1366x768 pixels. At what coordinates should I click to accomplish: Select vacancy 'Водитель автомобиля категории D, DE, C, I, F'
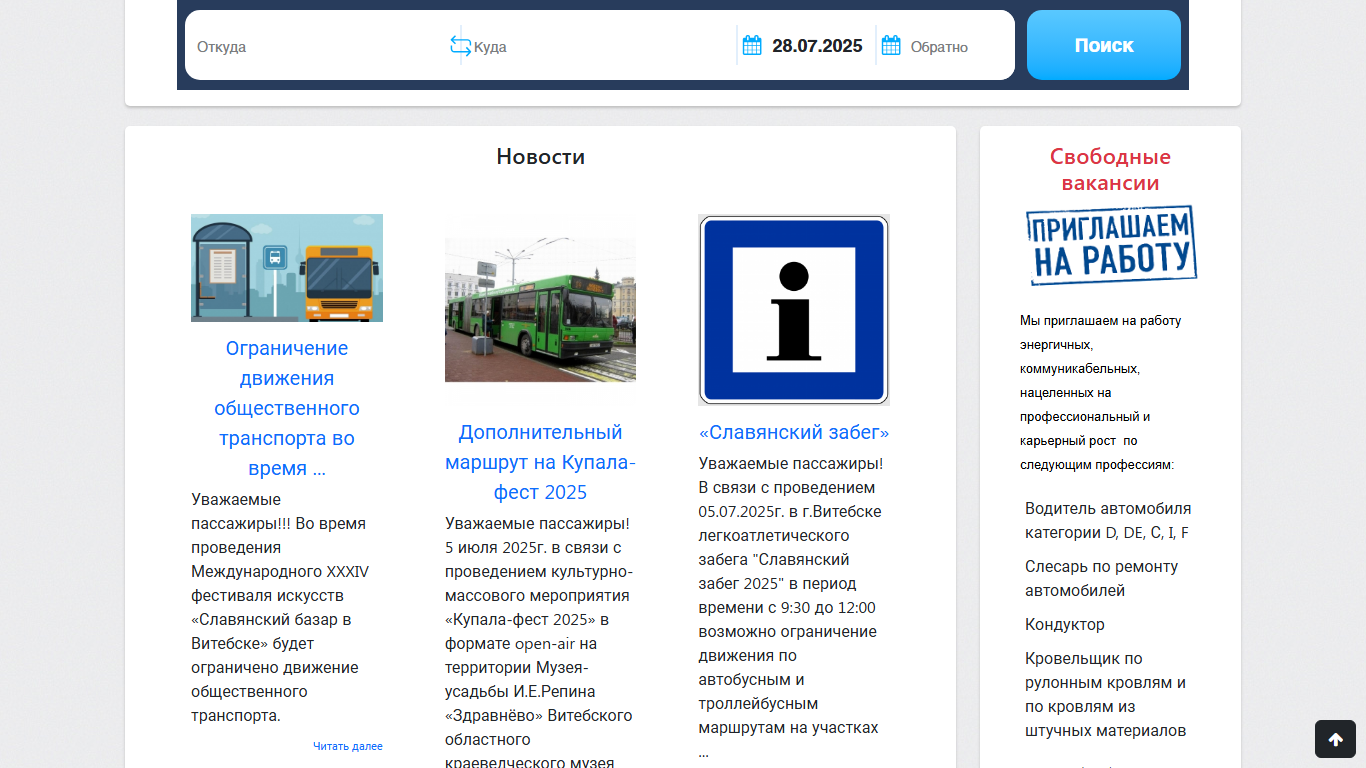click(x=1108, y=520)
